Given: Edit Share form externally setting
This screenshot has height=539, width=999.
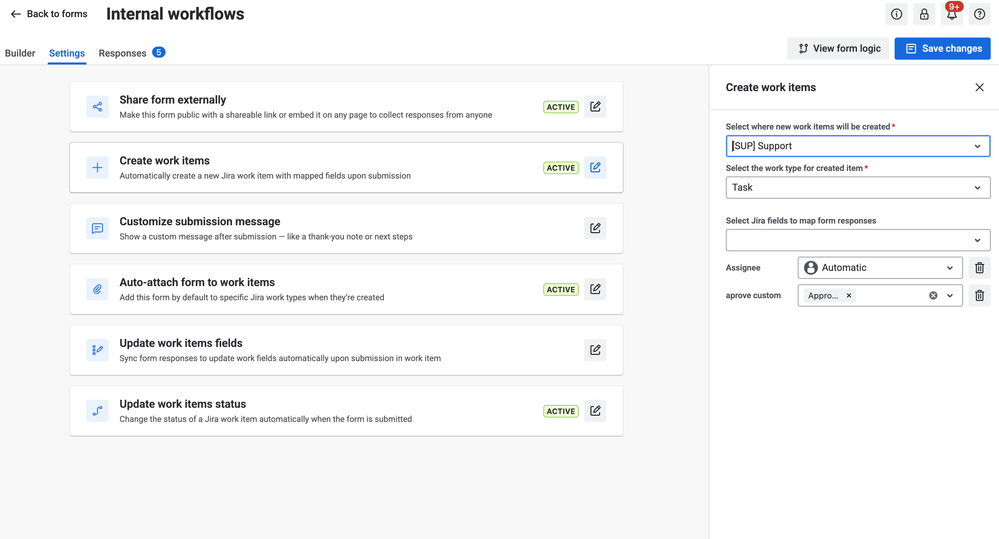Looking at the screenshot, I should [x=595, y=106].
